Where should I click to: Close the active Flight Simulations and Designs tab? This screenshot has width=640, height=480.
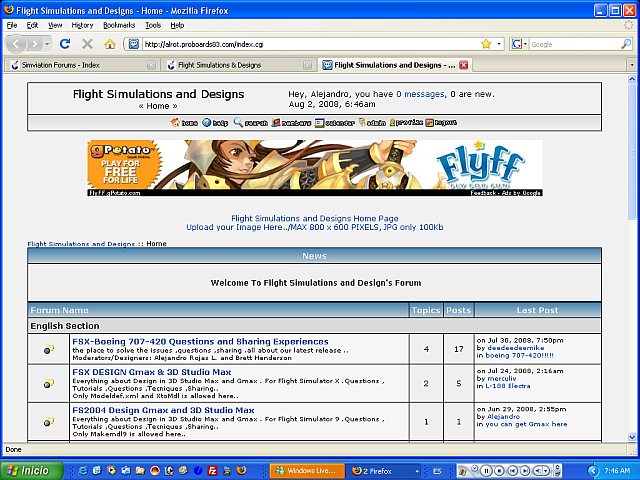(x=463, y=65)
